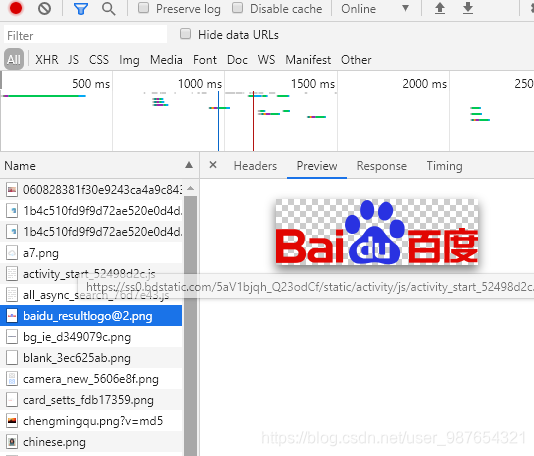Export HAR file with download arrow

(468, 8)
